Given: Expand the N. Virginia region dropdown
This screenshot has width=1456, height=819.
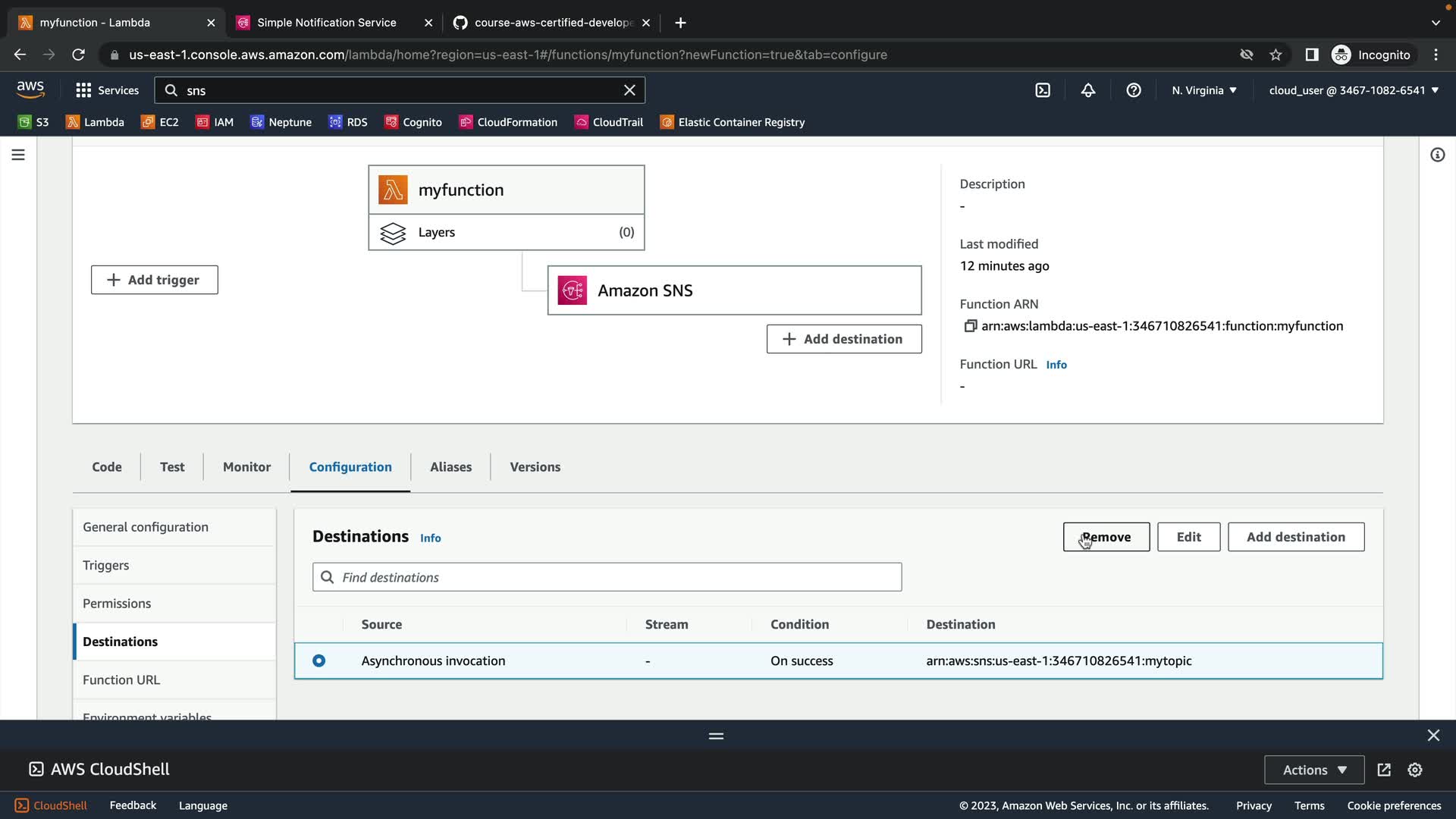Looking at the screenshot, I should [1204, 90].
